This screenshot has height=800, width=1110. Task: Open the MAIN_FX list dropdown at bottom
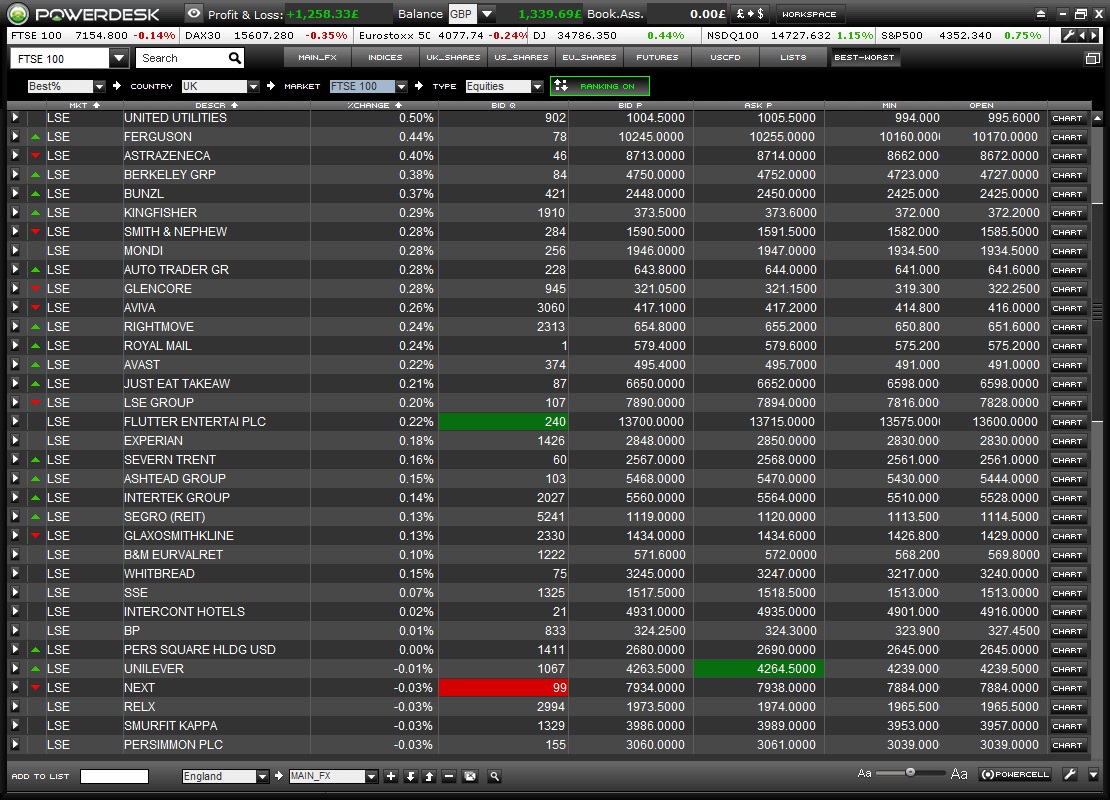pyautogui.click(x=372, y=777)
